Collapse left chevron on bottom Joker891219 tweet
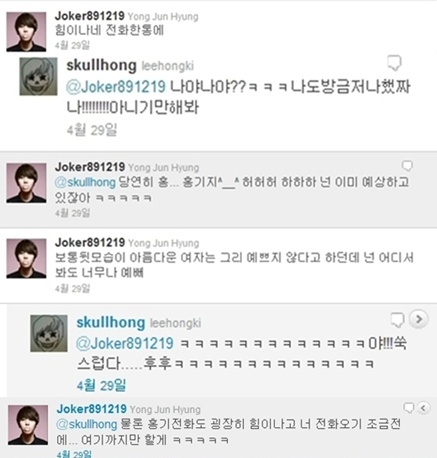 [423, 408]
